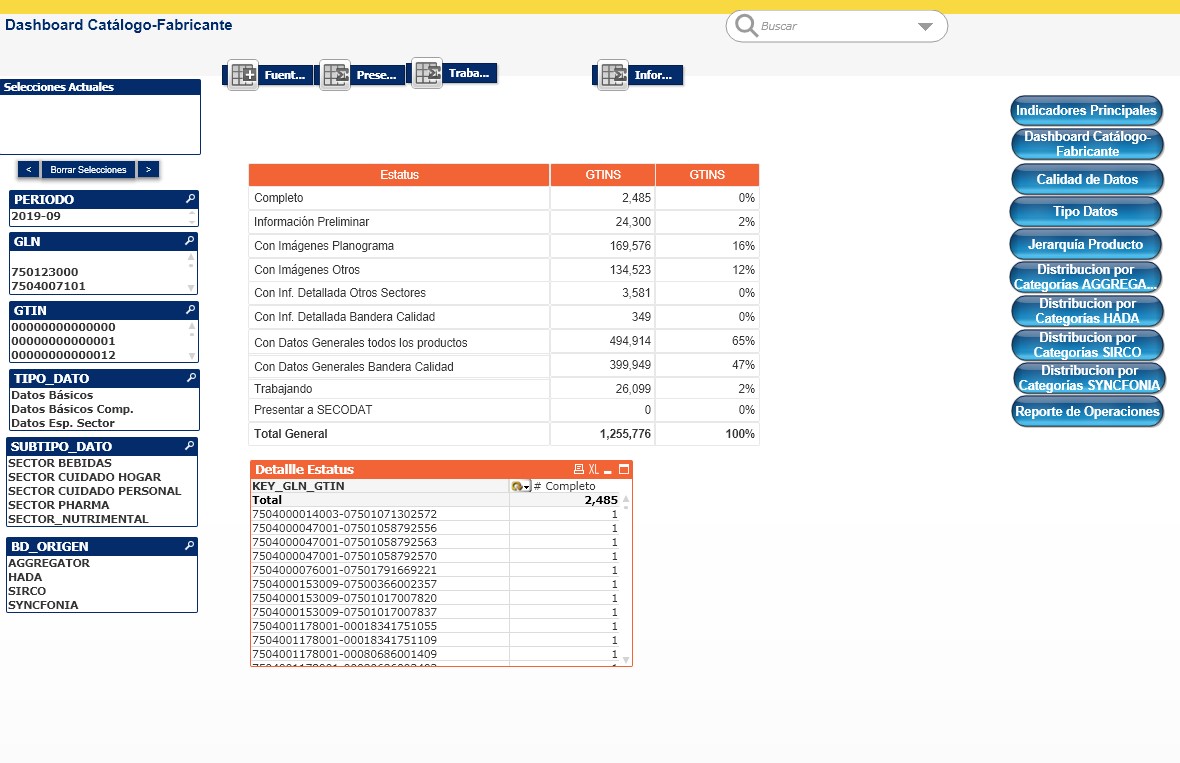Open the Buscar search dropdown arrow
The image size is (1180, 763).
coord(925,27)
